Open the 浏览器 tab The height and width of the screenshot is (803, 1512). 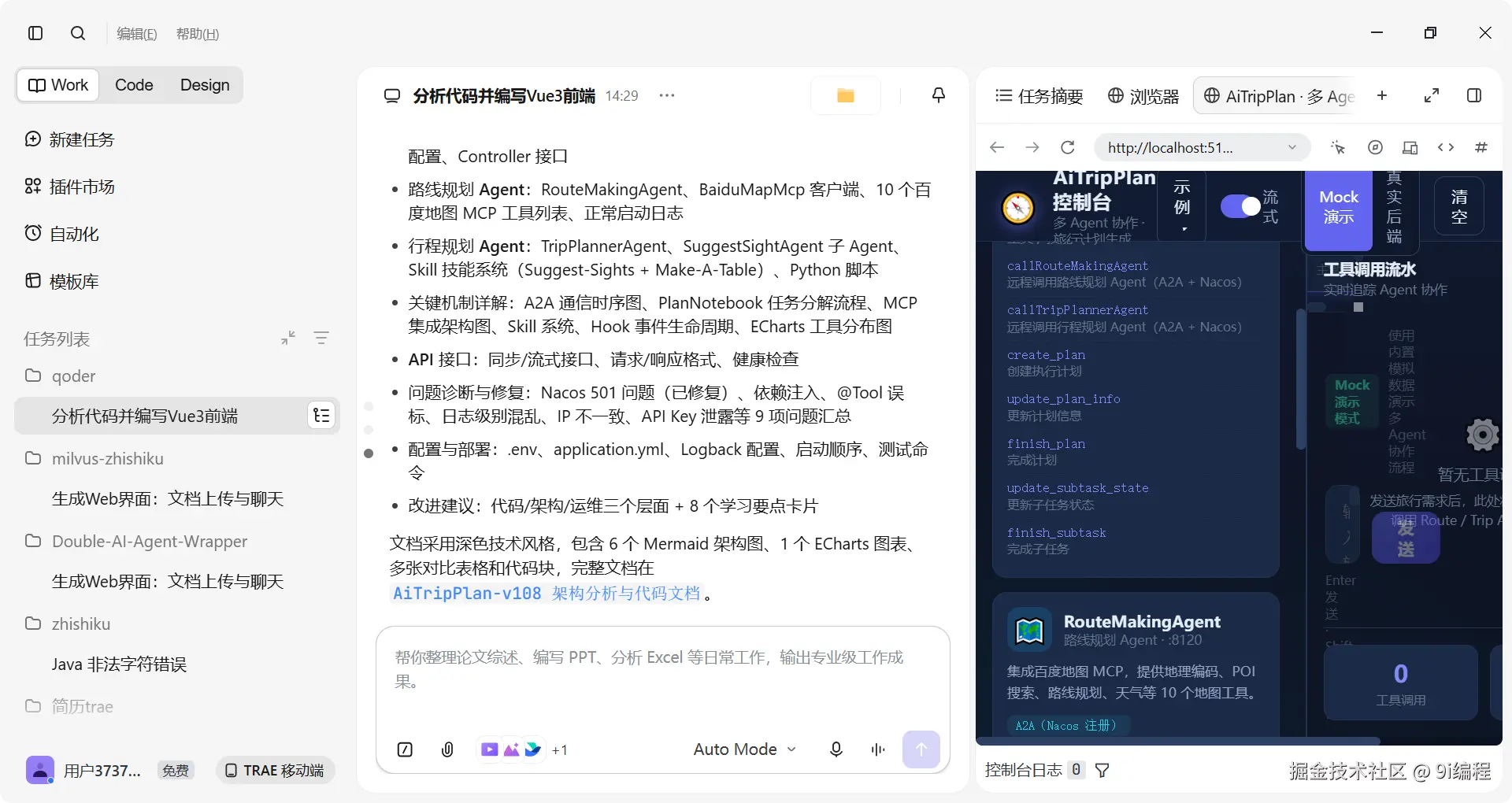[1143, 96]
